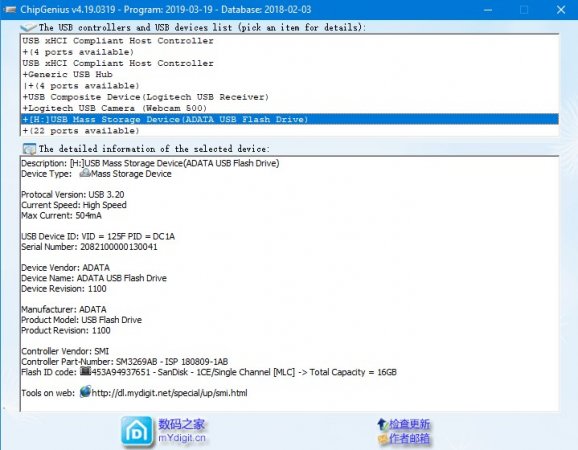Minimize the ChipGenius window

488,10
